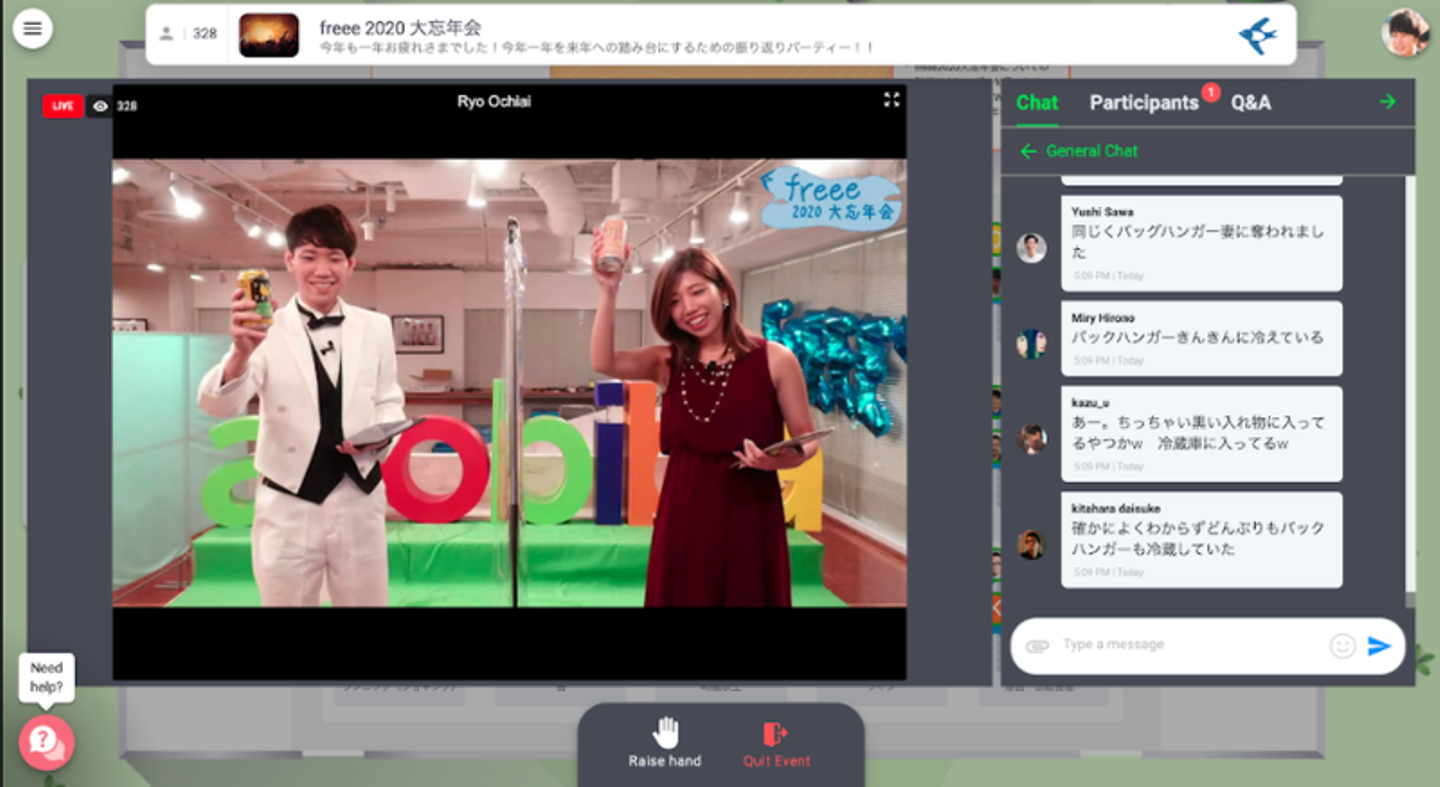Open the Need help chat bubble

46,742
